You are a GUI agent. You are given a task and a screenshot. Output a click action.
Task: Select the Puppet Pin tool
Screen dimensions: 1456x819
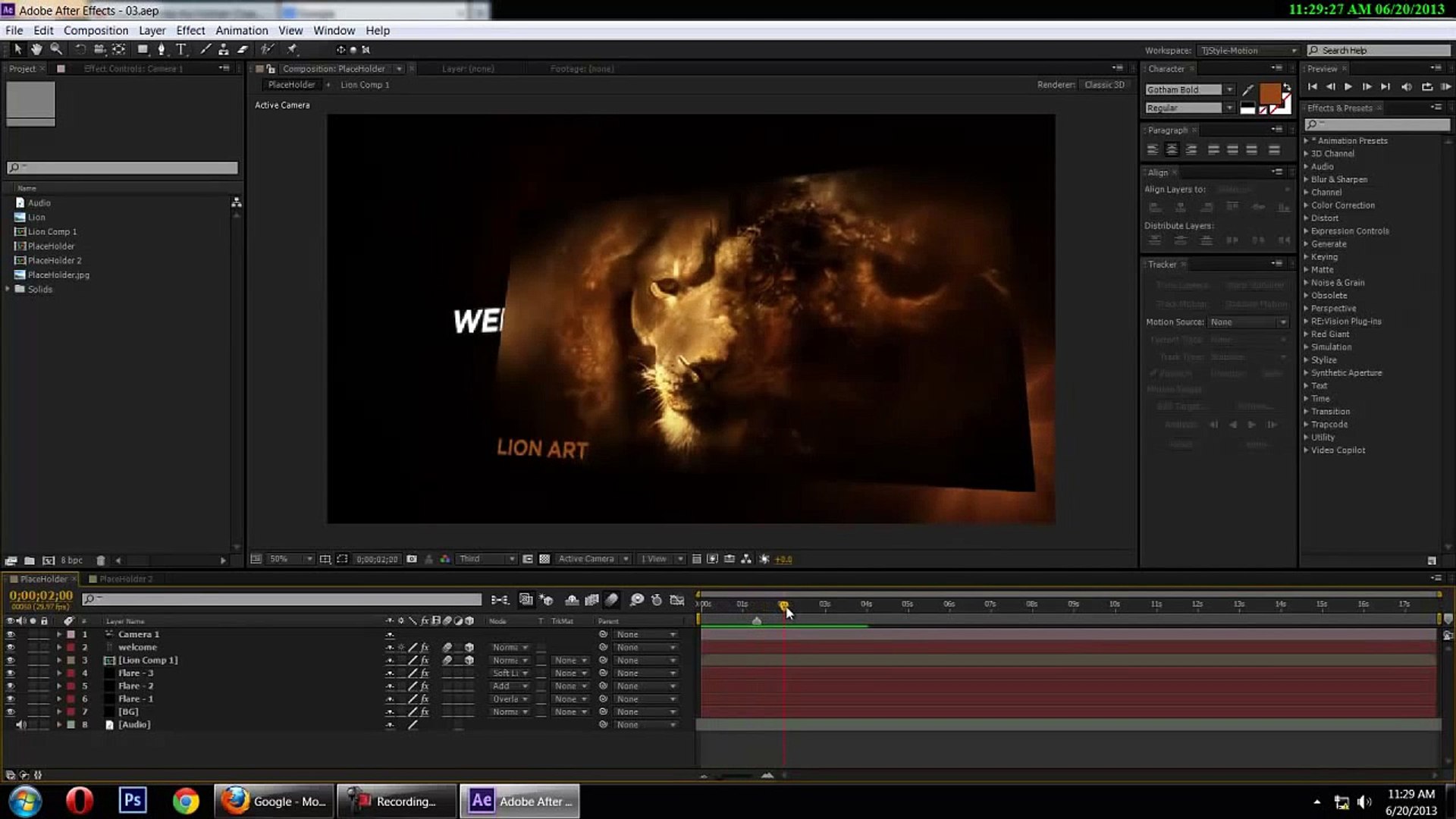point(292,49)
